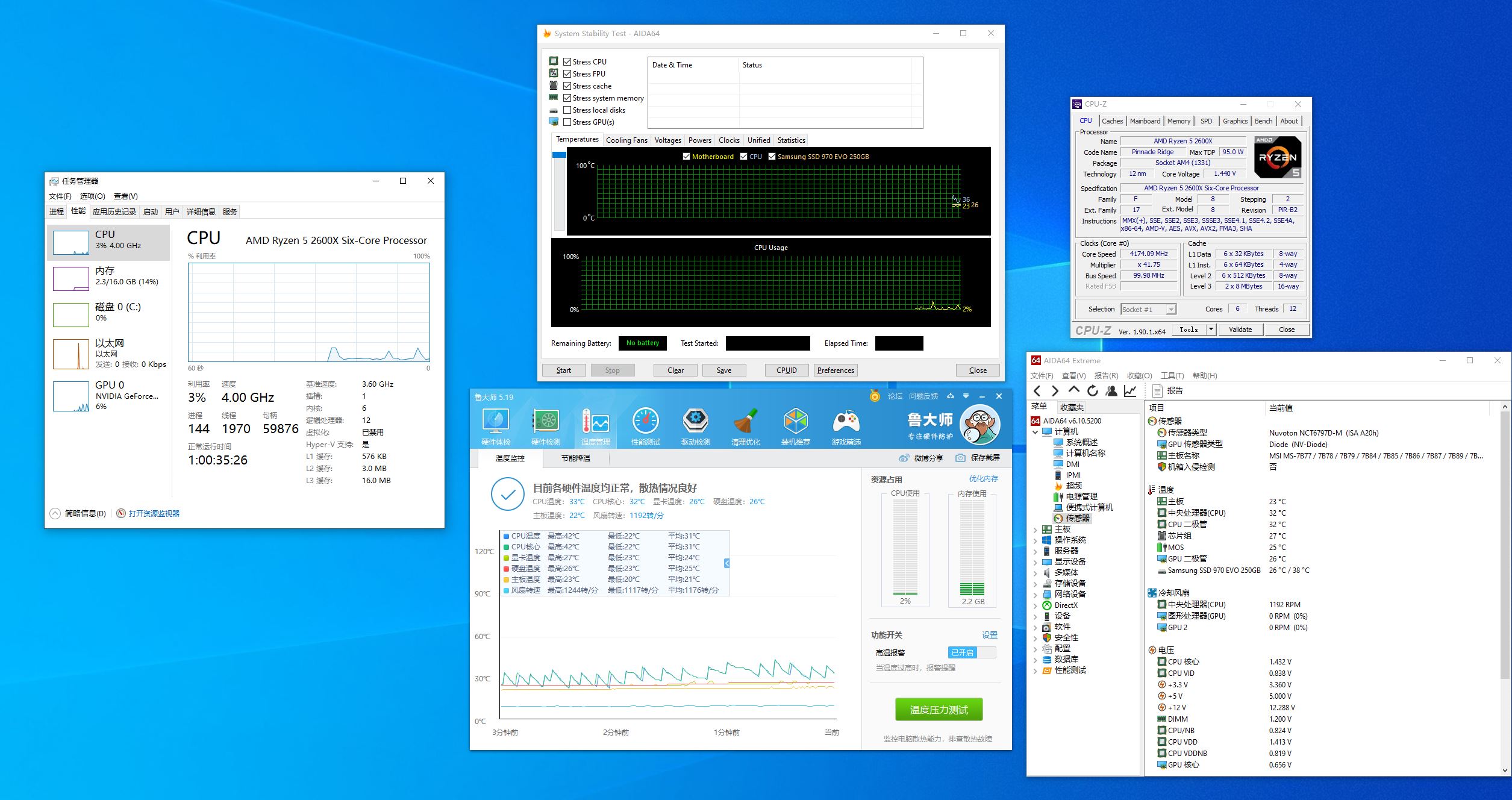Viewport: 1512px width, 800px height.
Task: Enable the Stress local disks checkbox
Action: pyautogui.click(x=567, y=110)
